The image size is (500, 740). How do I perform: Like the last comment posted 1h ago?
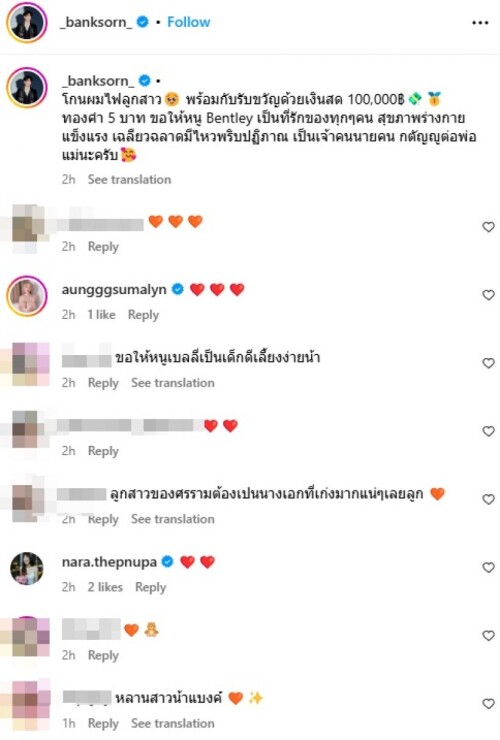[x=488, y=704]
